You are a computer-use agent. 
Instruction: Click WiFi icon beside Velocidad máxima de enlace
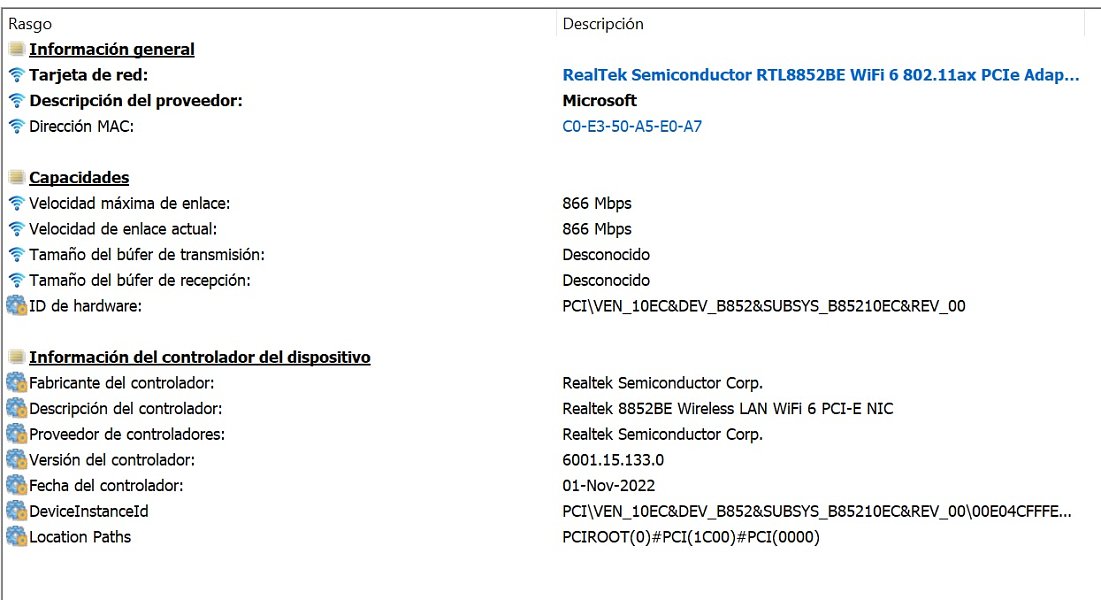coord(17,204)
